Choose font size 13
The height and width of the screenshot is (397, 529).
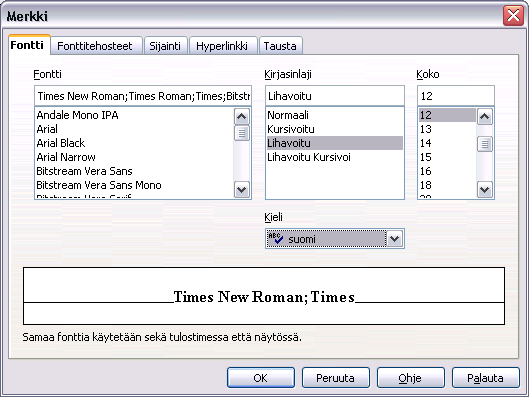(x=447, y=129)
